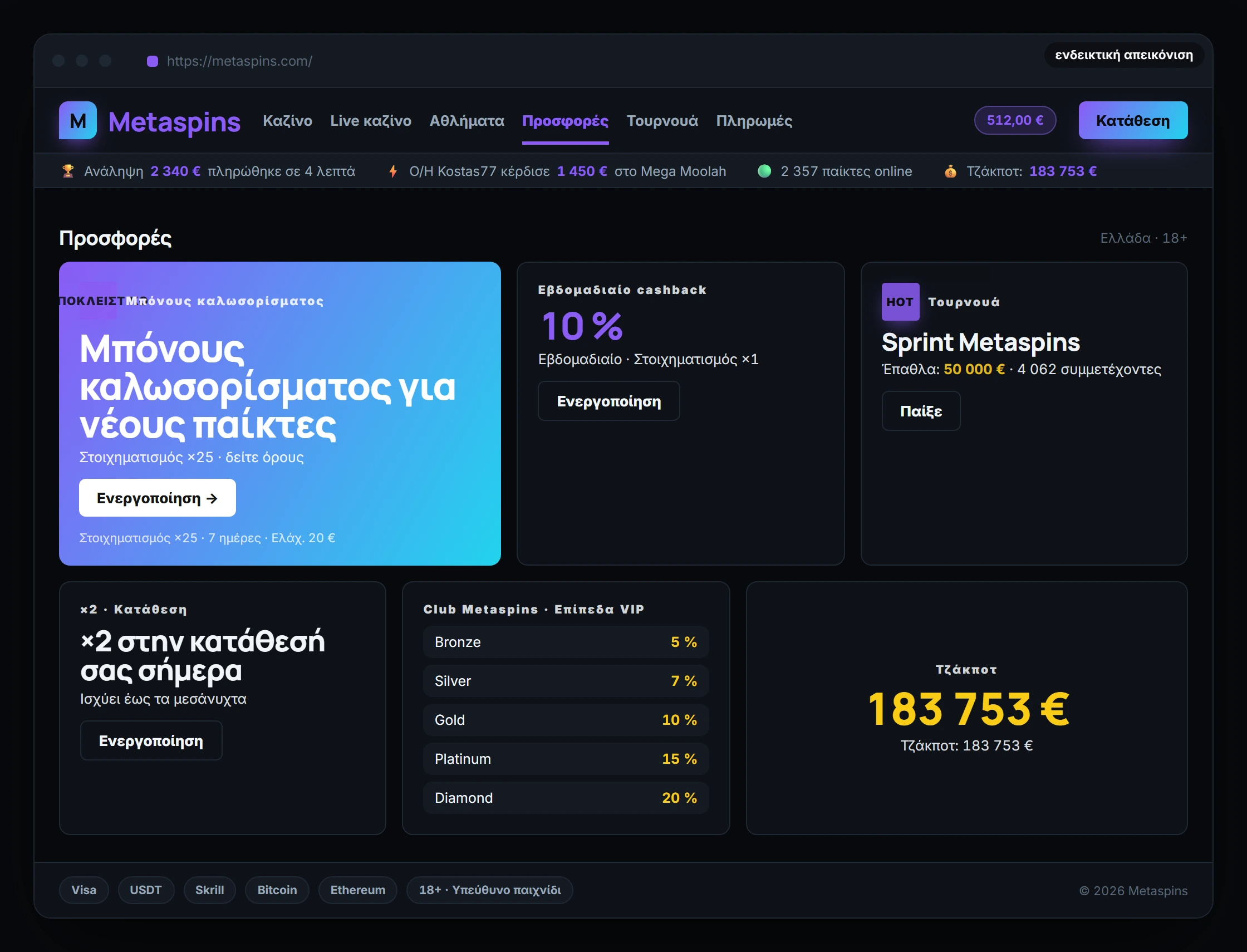Click the trophy icon beside Ανάληψη
Image resolution: width=1247 pixels, height=952 pixels.
68,171
